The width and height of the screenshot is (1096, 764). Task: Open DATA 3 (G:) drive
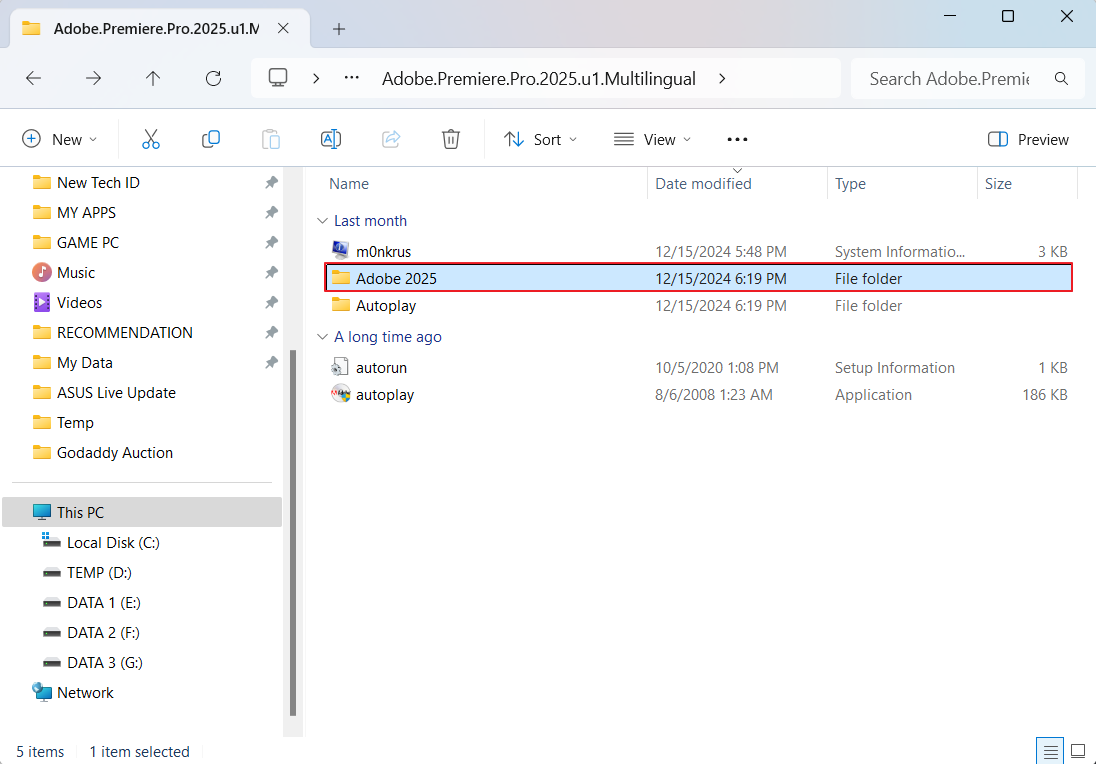pyautogui.click(x=104, y=663)
